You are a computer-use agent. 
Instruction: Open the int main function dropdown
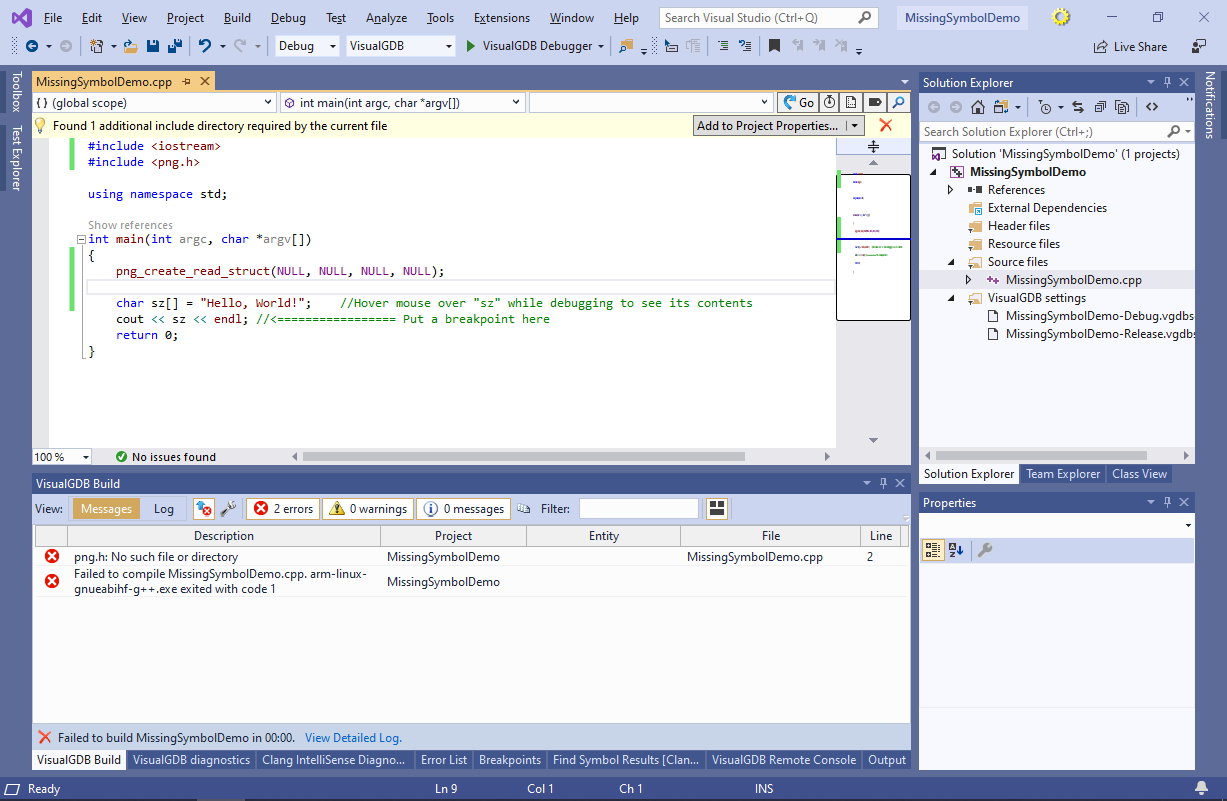click(402, 102)
